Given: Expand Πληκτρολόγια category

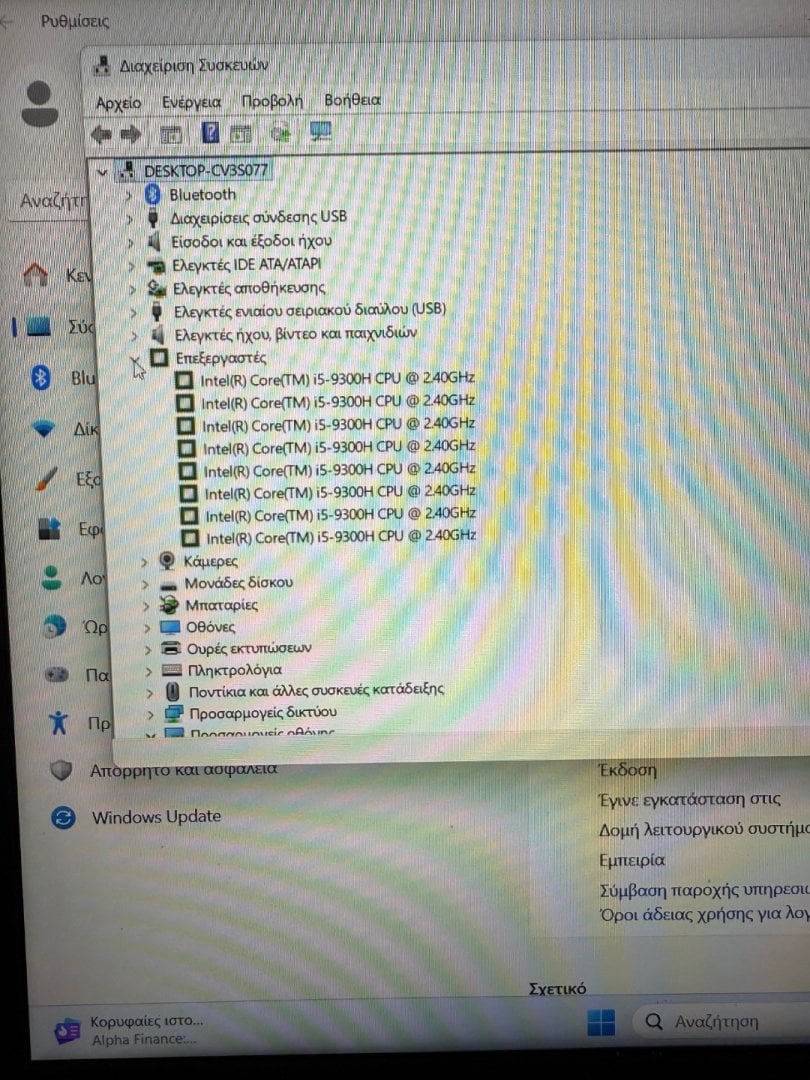Looking at the screenshot, I should point(149,670).
